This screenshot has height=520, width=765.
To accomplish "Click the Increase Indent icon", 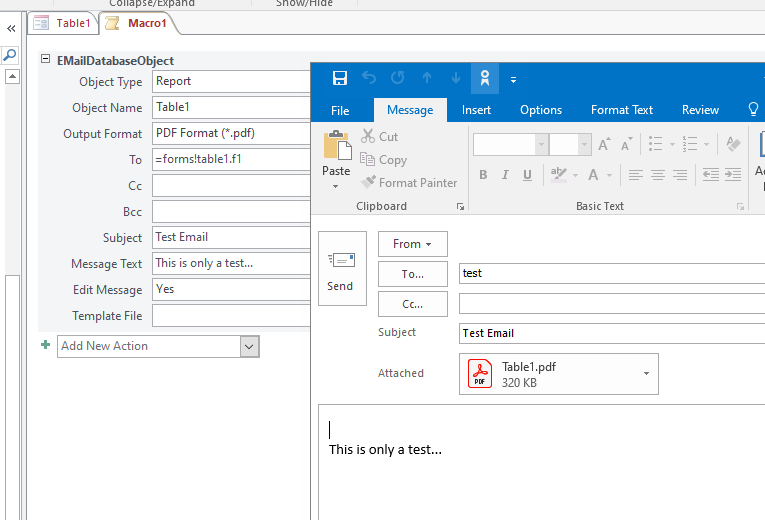I will tap(733, 175).
